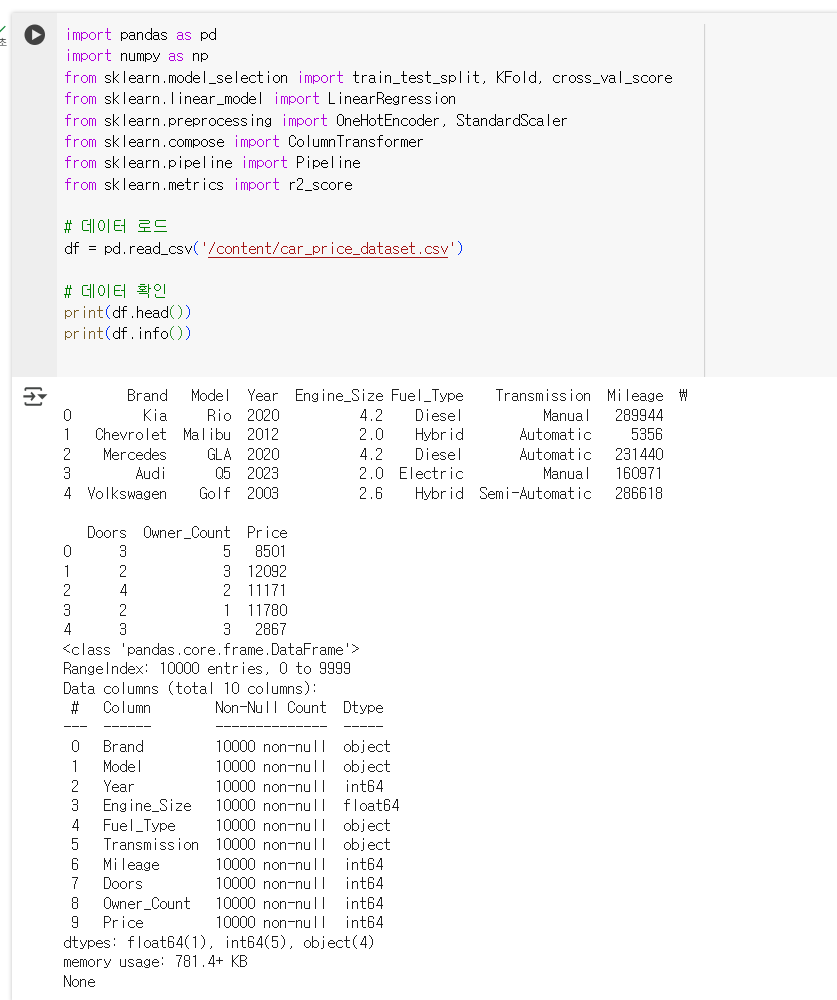
Task: Click the 'Malibu' model value
Action: click(x=207, y=435)
